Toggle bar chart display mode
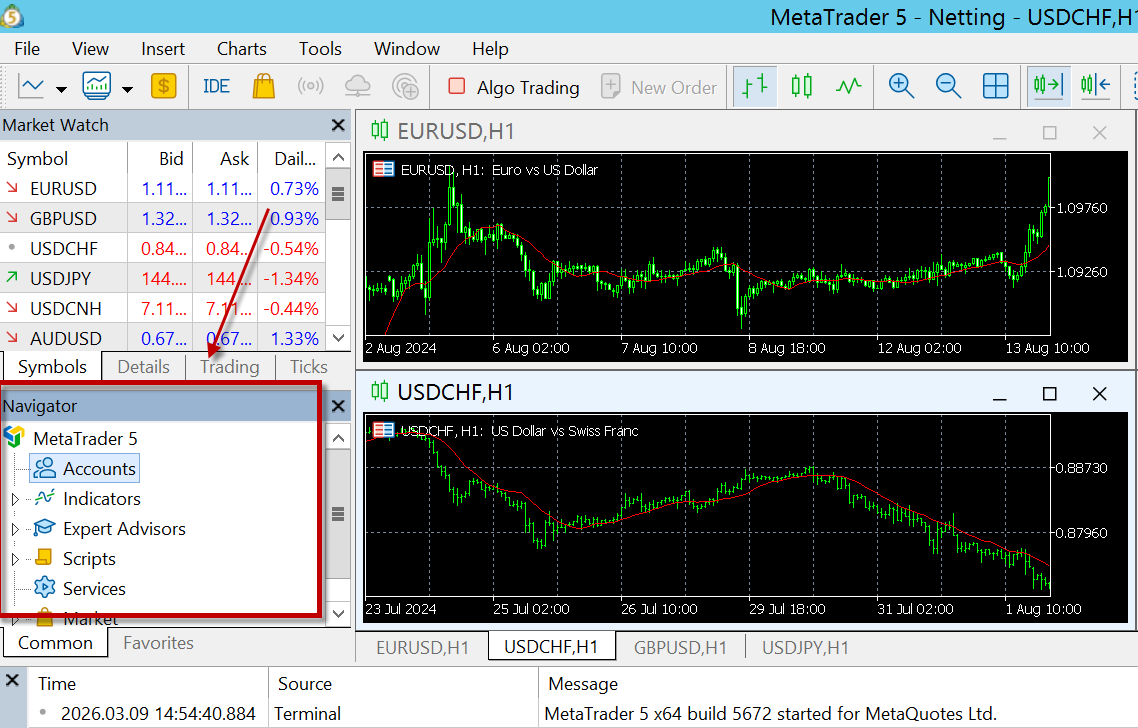The image size is (1138, 728). click(754, 87)
